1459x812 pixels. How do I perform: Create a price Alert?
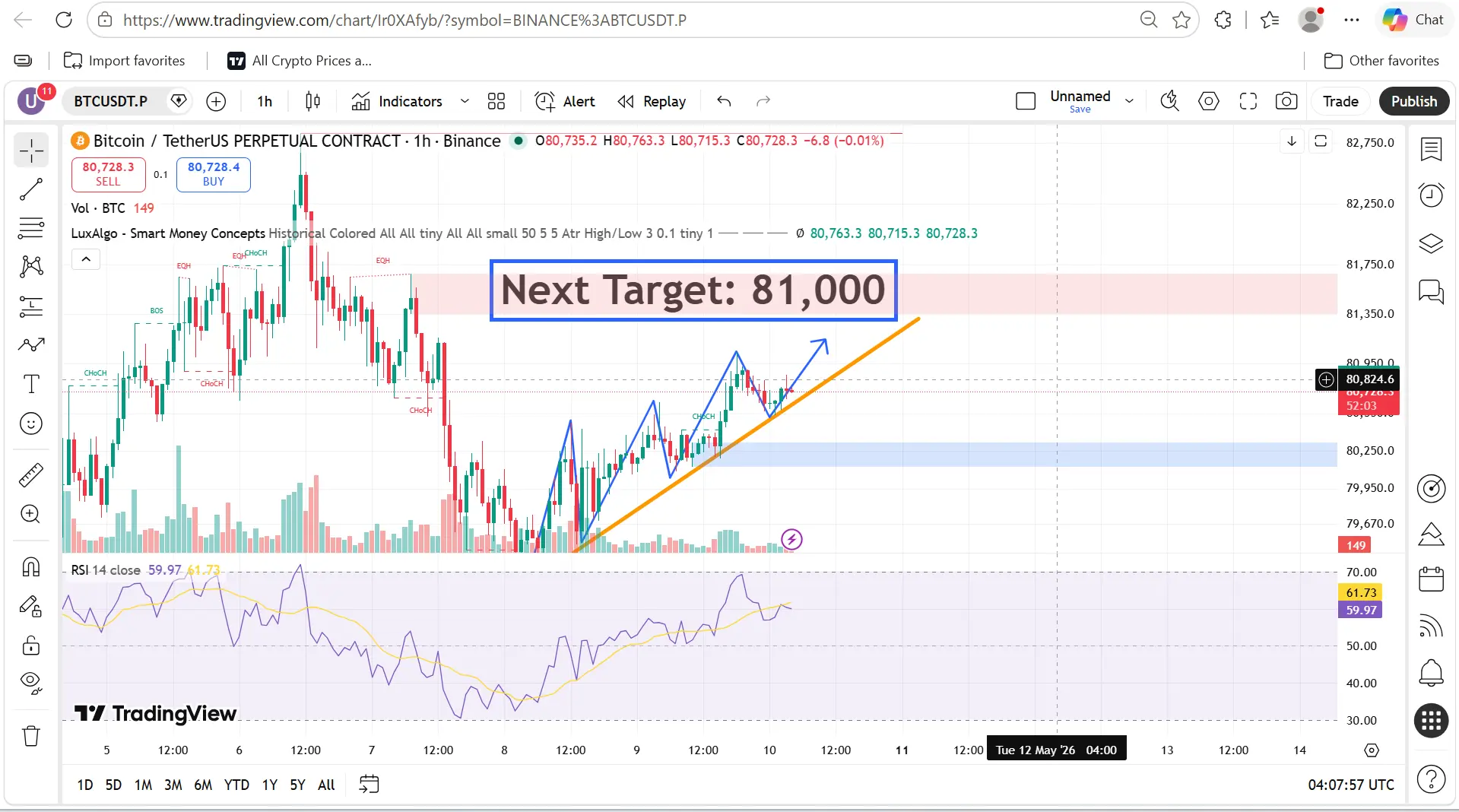click(x=565, y=101)
